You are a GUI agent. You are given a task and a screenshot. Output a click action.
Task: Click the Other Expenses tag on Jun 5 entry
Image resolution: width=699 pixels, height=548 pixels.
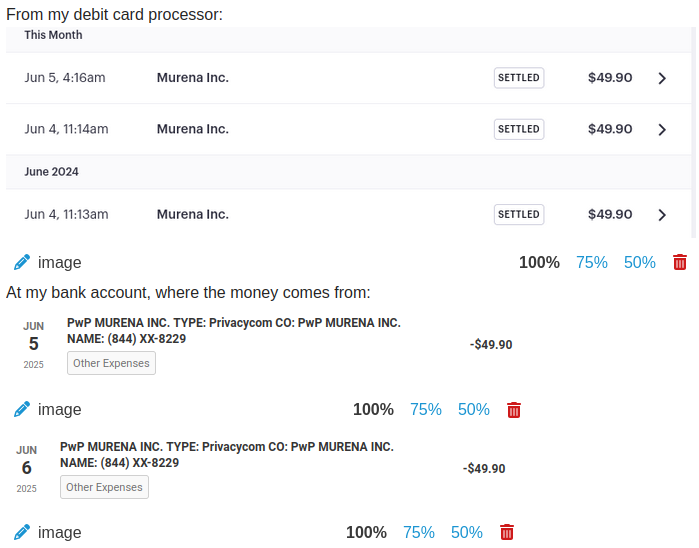111,363
